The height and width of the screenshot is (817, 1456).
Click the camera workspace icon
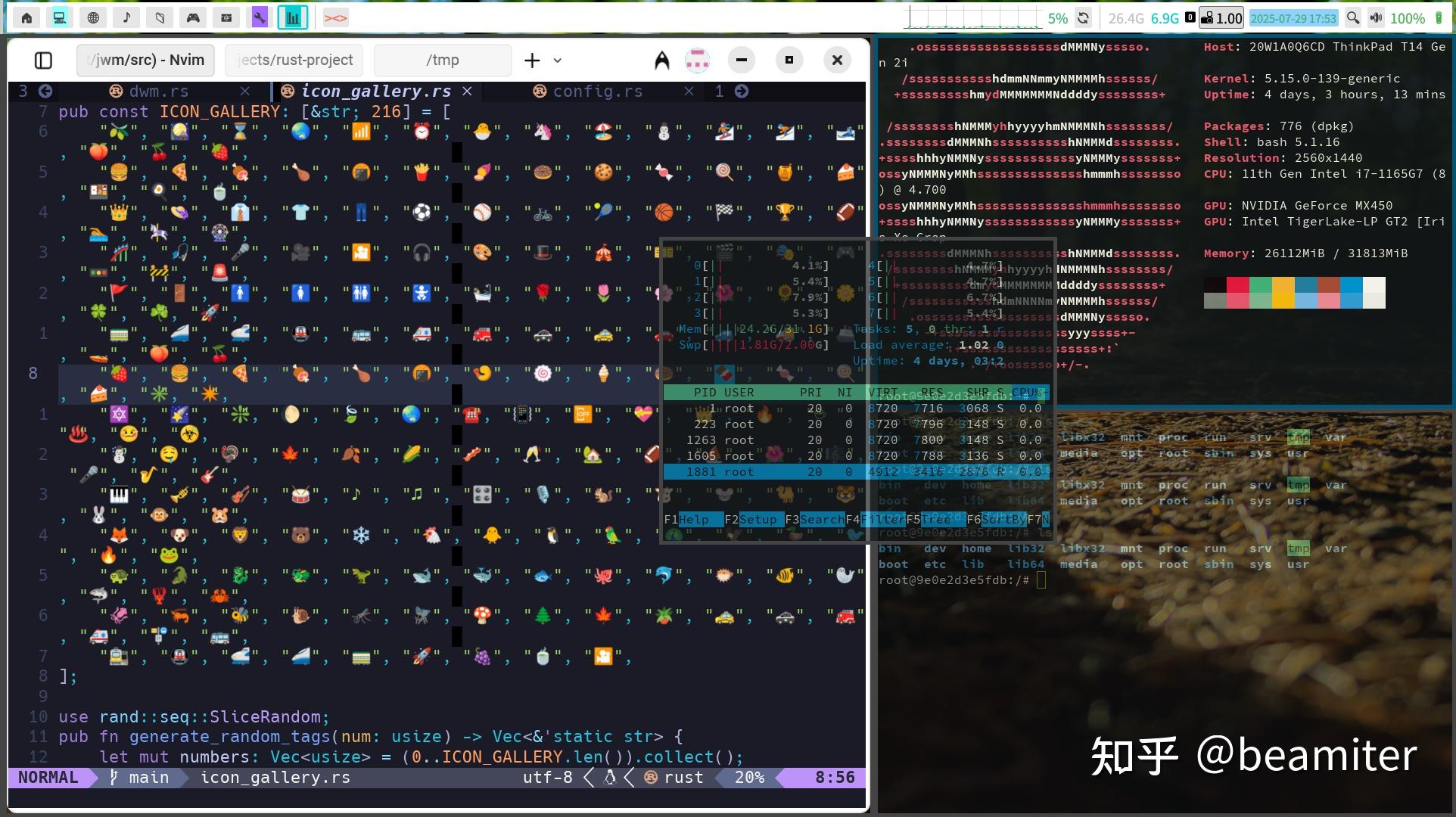pyautogui.click(x=226, y=17)
